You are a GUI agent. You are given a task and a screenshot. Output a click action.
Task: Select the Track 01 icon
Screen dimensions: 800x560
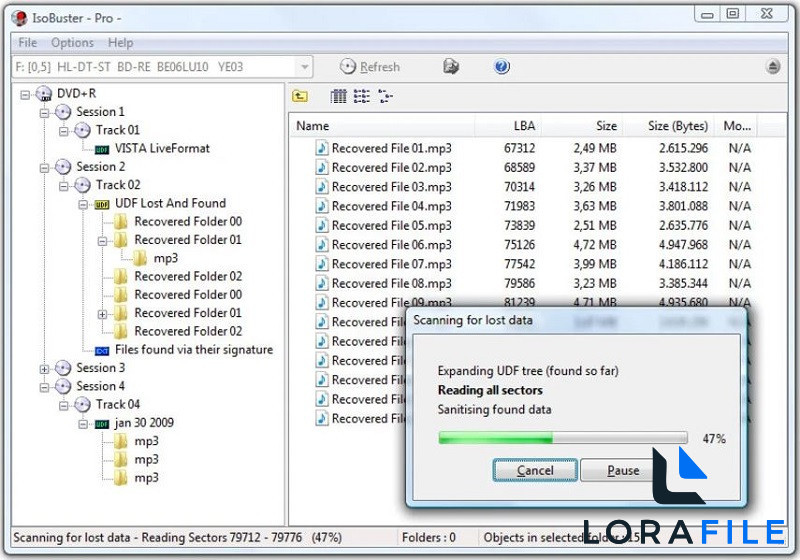(x=82, y=130)
